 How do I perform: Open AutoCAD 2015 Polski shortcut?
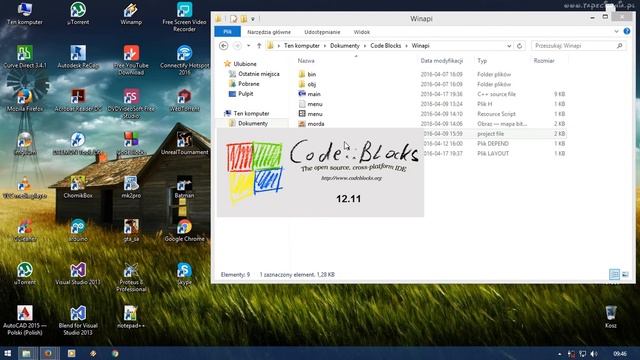pos(25,320)
